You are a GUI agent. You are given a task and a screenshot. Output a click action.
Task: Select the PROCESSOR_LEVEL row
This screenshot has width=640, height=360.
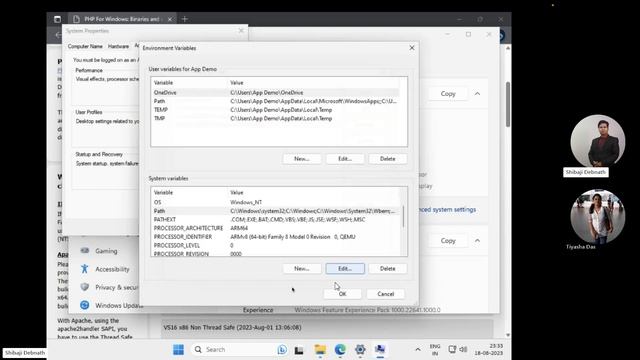(x=276, y=245)
